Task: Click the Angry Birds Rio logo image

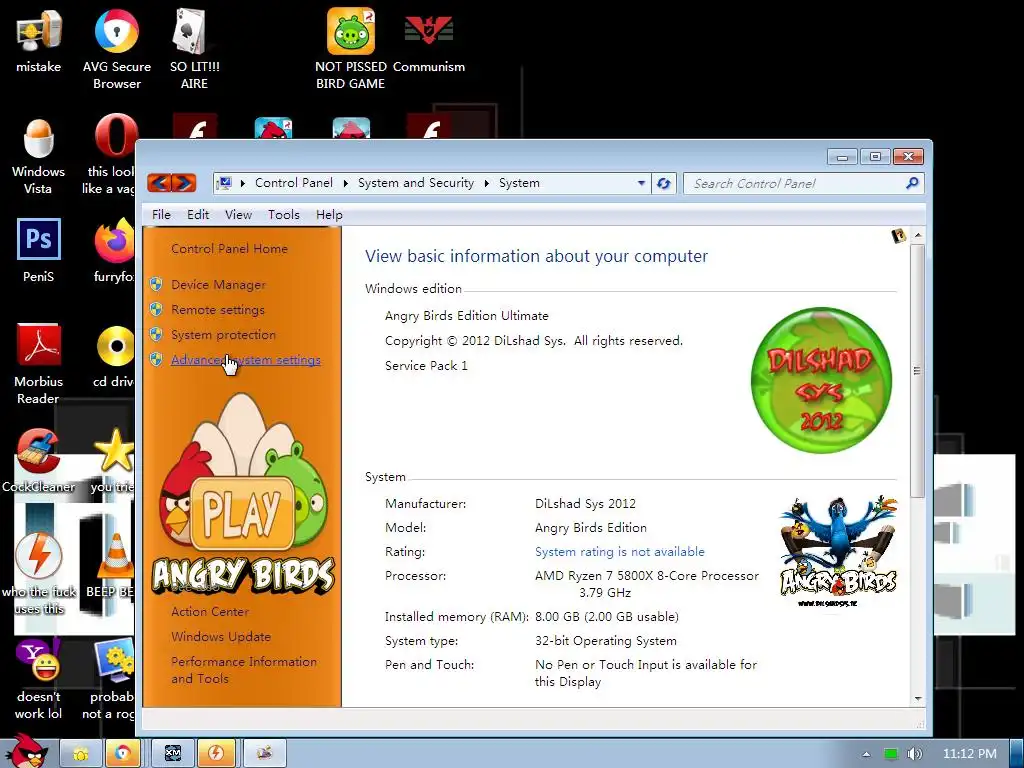Action: tap(838, 551)
